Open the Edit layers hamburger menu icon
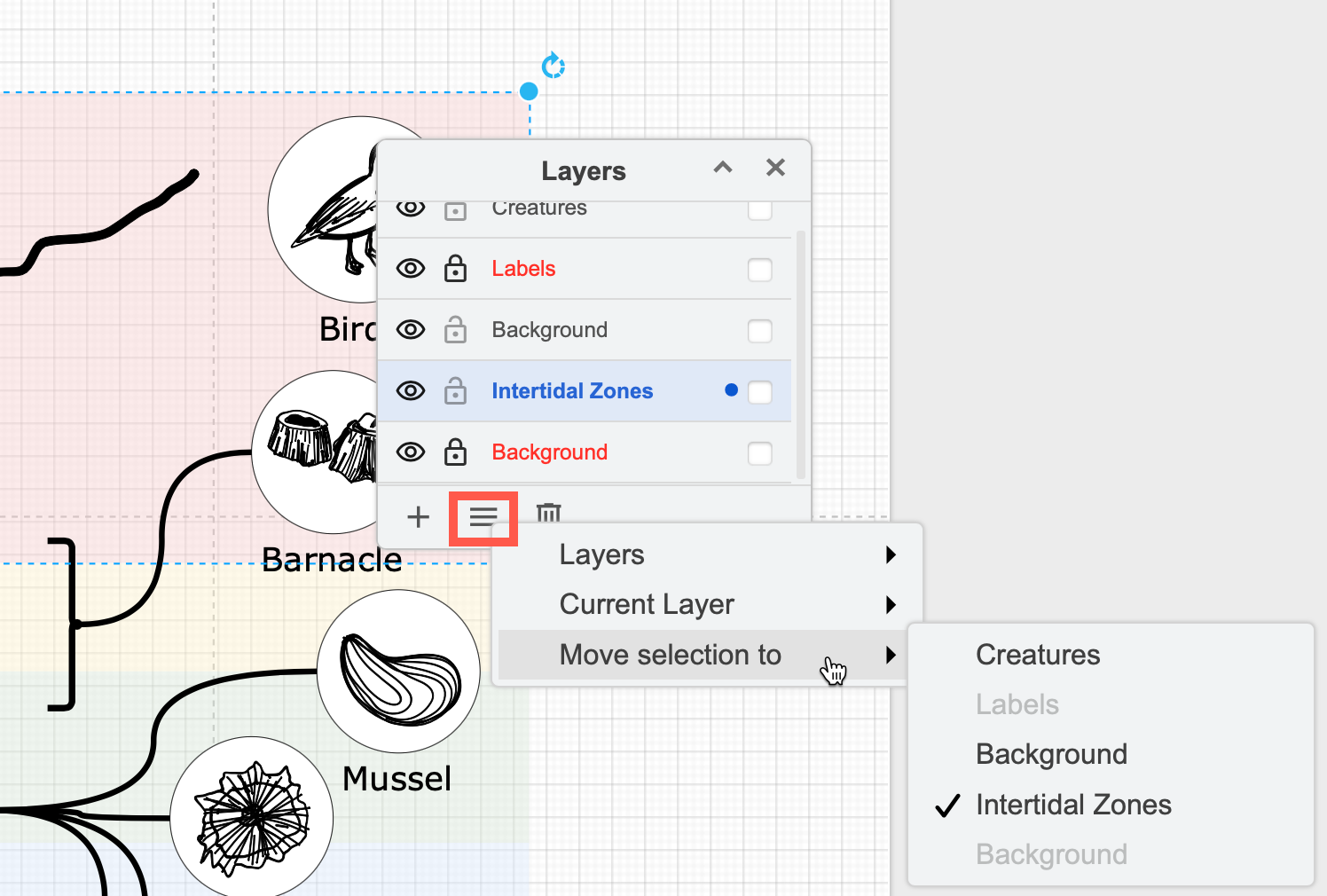 [x=483, y=515]
